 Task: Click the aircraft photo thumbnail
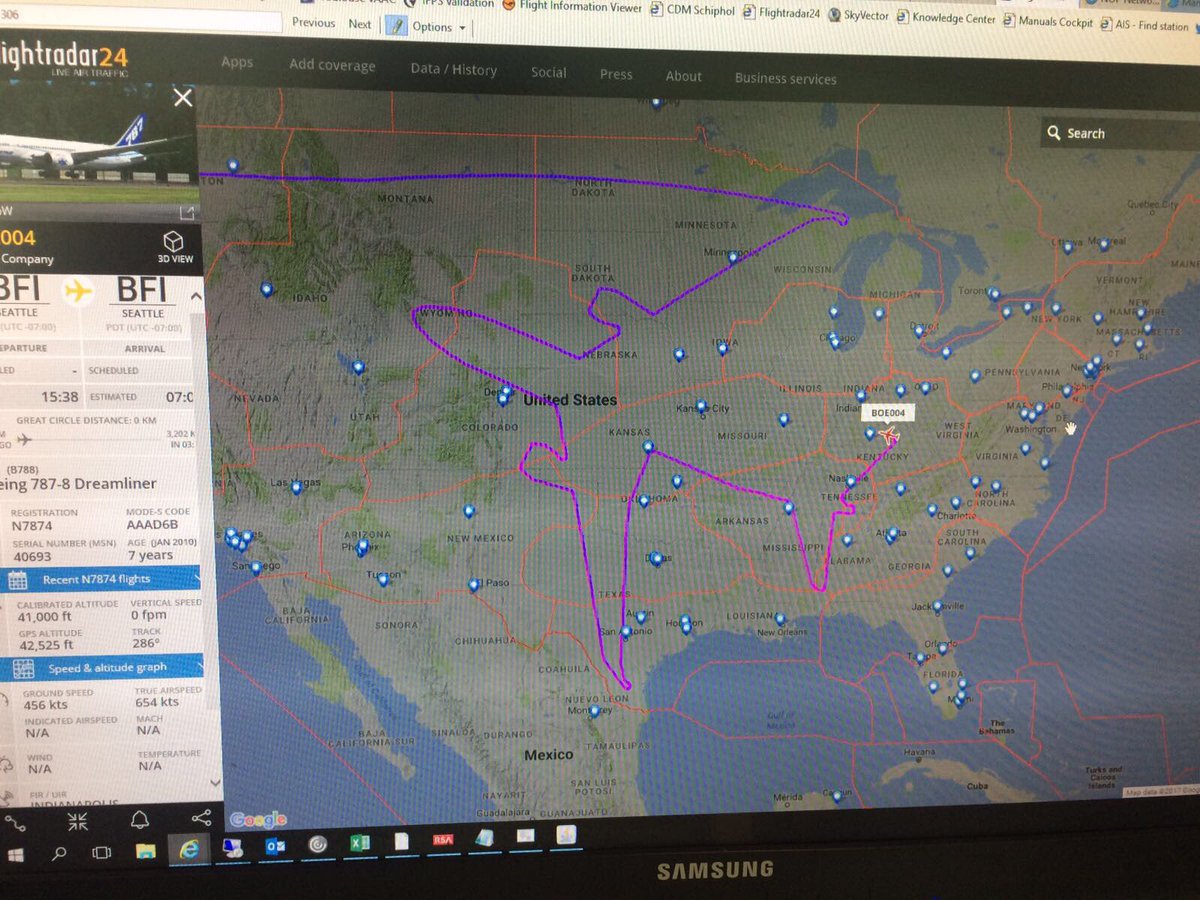(100, 148)
